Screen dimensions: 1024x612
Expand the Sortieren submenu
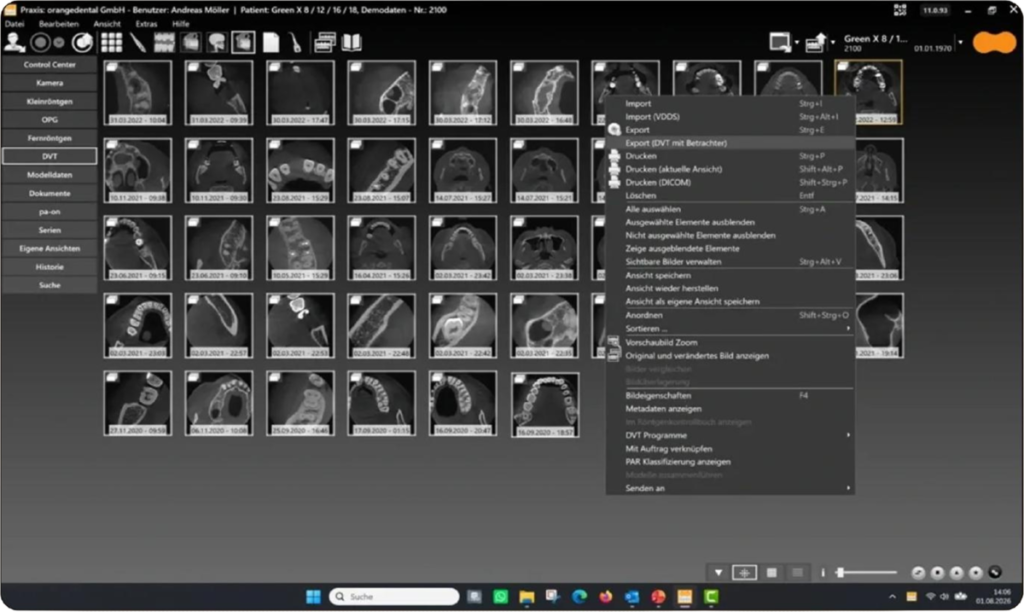848,329
